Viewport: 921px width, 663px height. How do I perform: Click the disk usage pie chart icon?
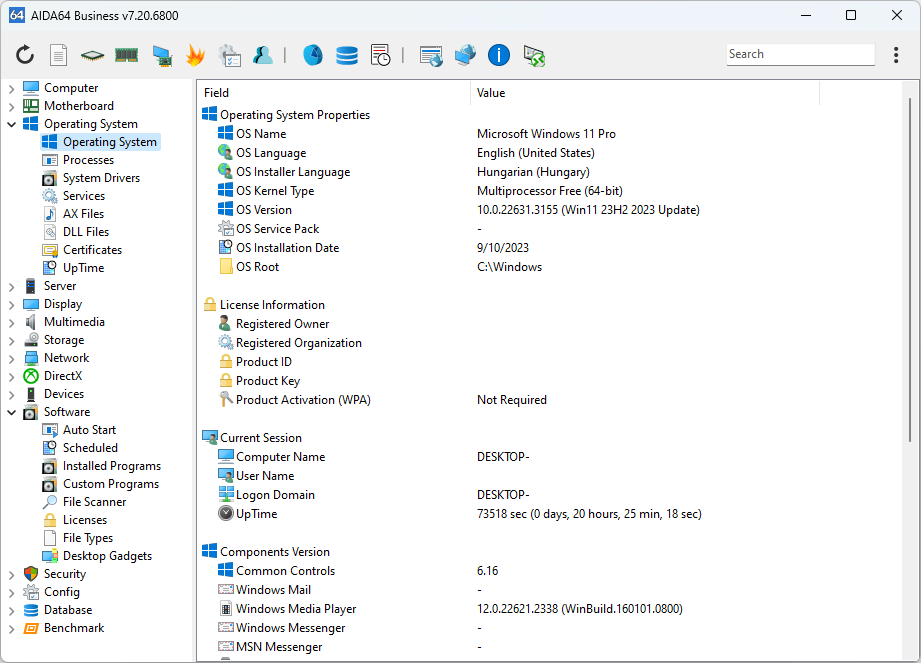coord(312,55)
